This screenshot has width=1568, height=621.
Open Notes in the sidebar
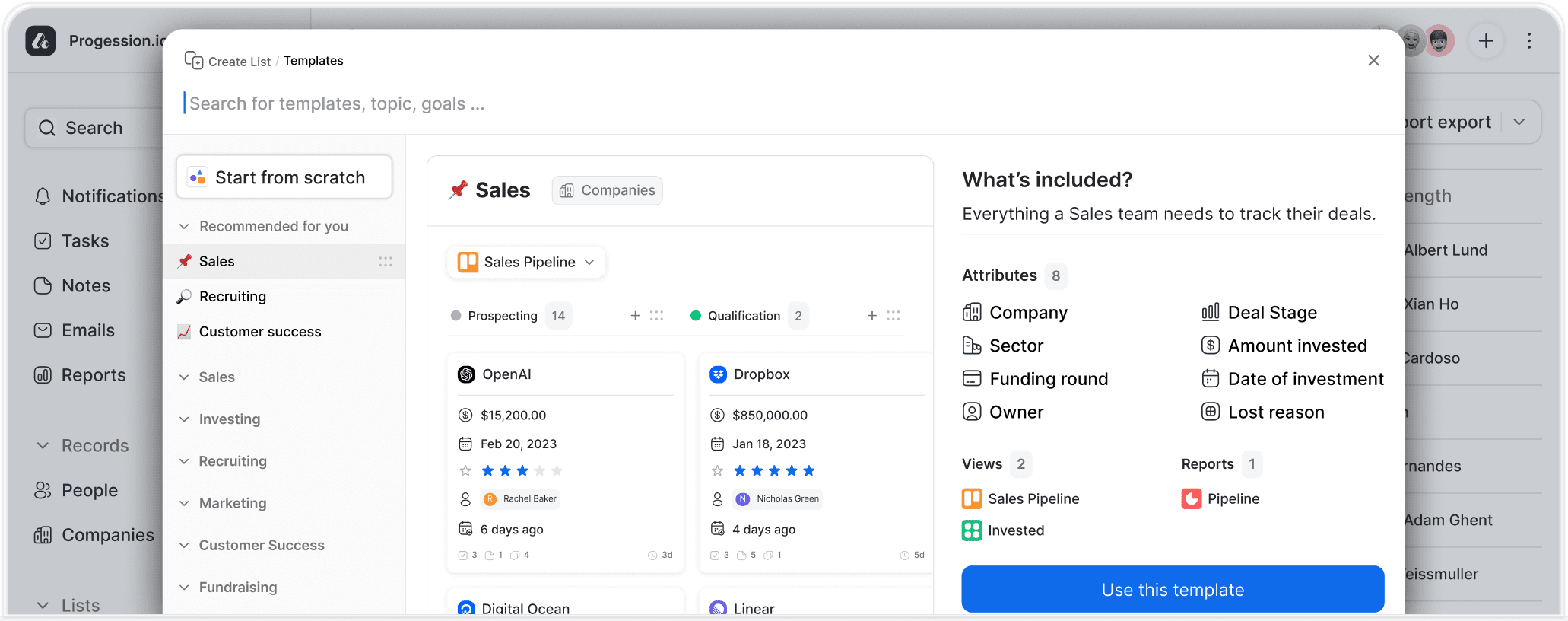[72, 286]
